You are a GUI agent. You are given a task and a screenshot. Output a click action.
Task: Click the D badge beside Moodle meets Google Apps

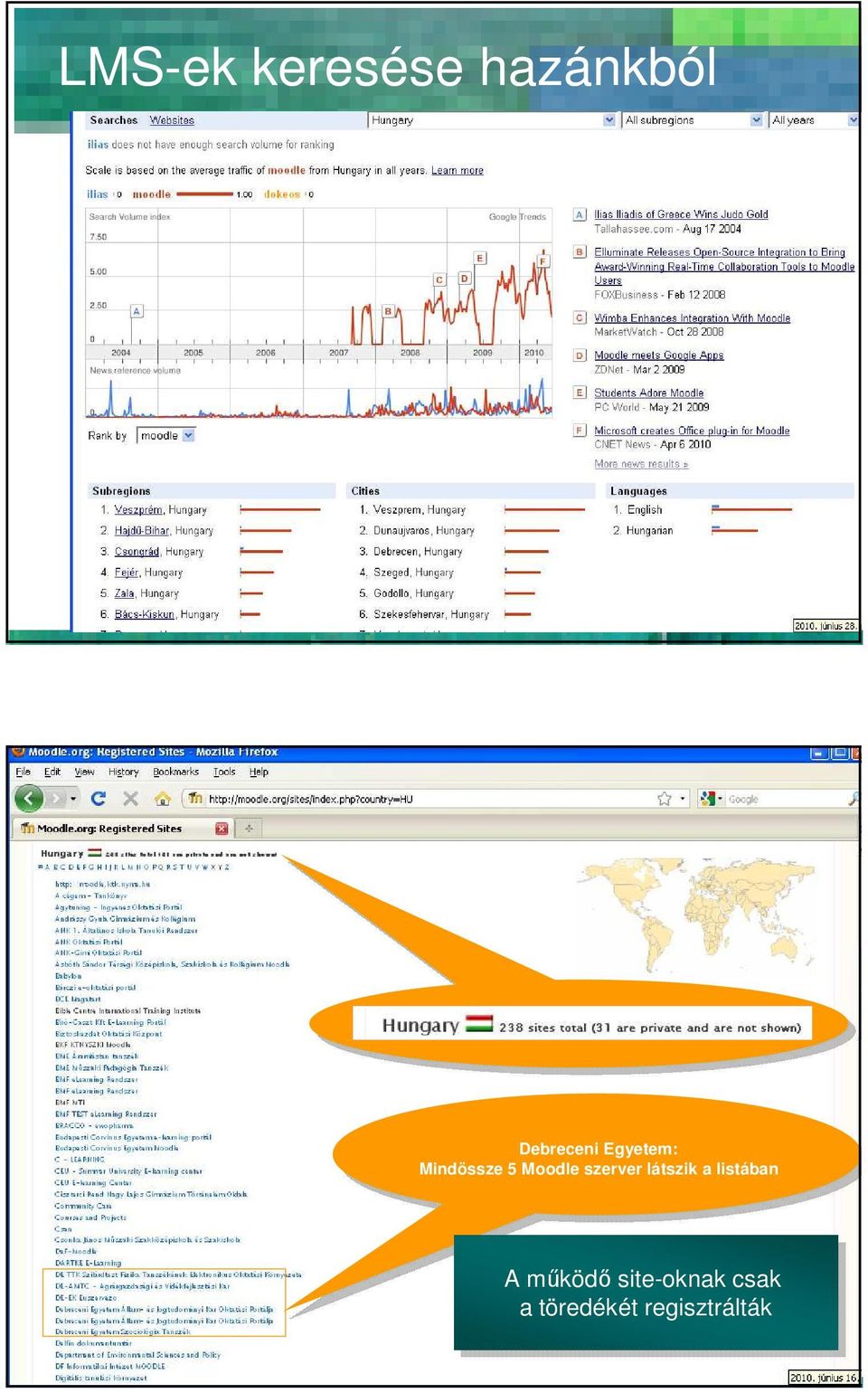coord(580,355)
